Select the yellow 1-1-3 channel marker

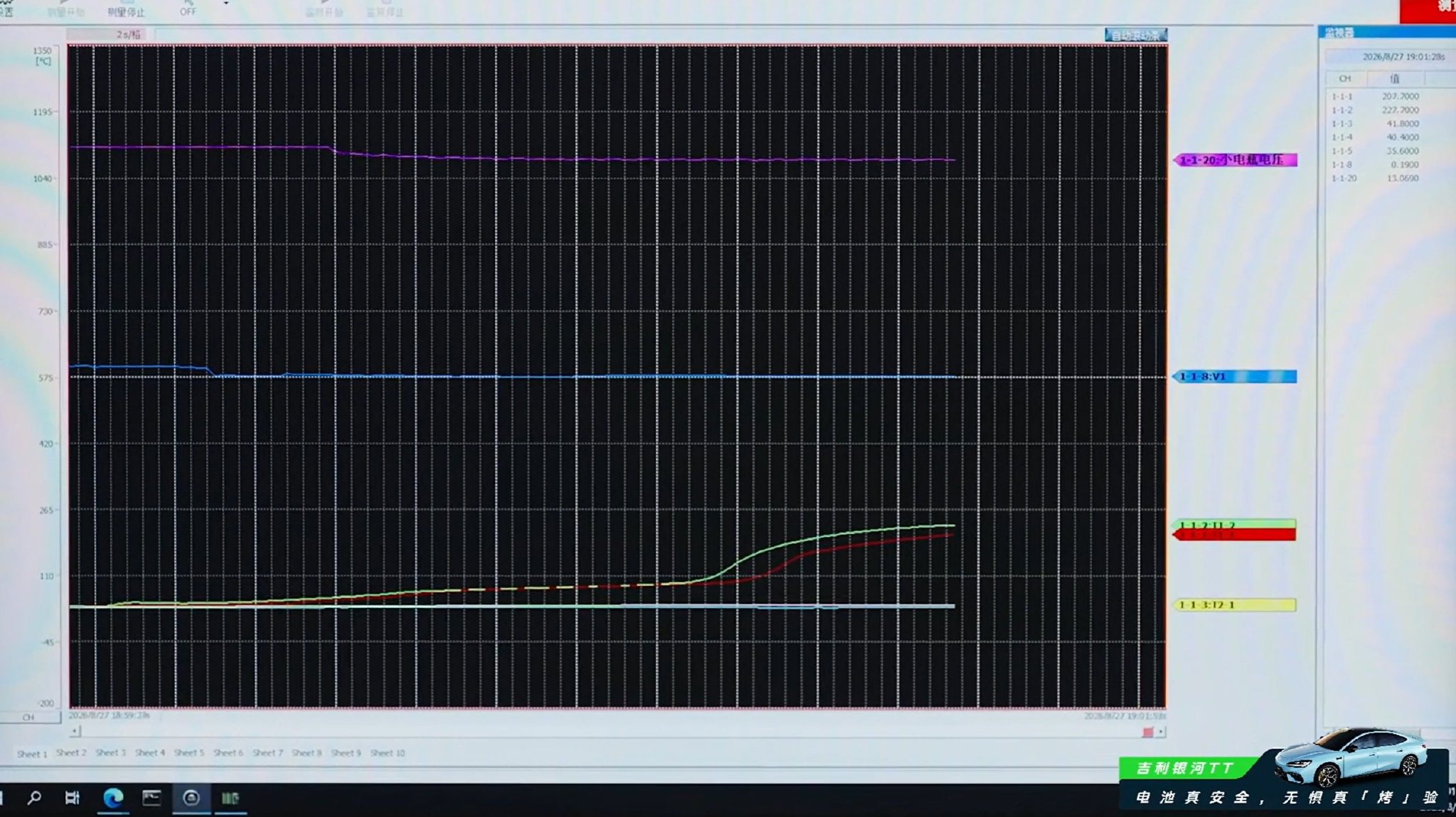(x=1234, y=605)
